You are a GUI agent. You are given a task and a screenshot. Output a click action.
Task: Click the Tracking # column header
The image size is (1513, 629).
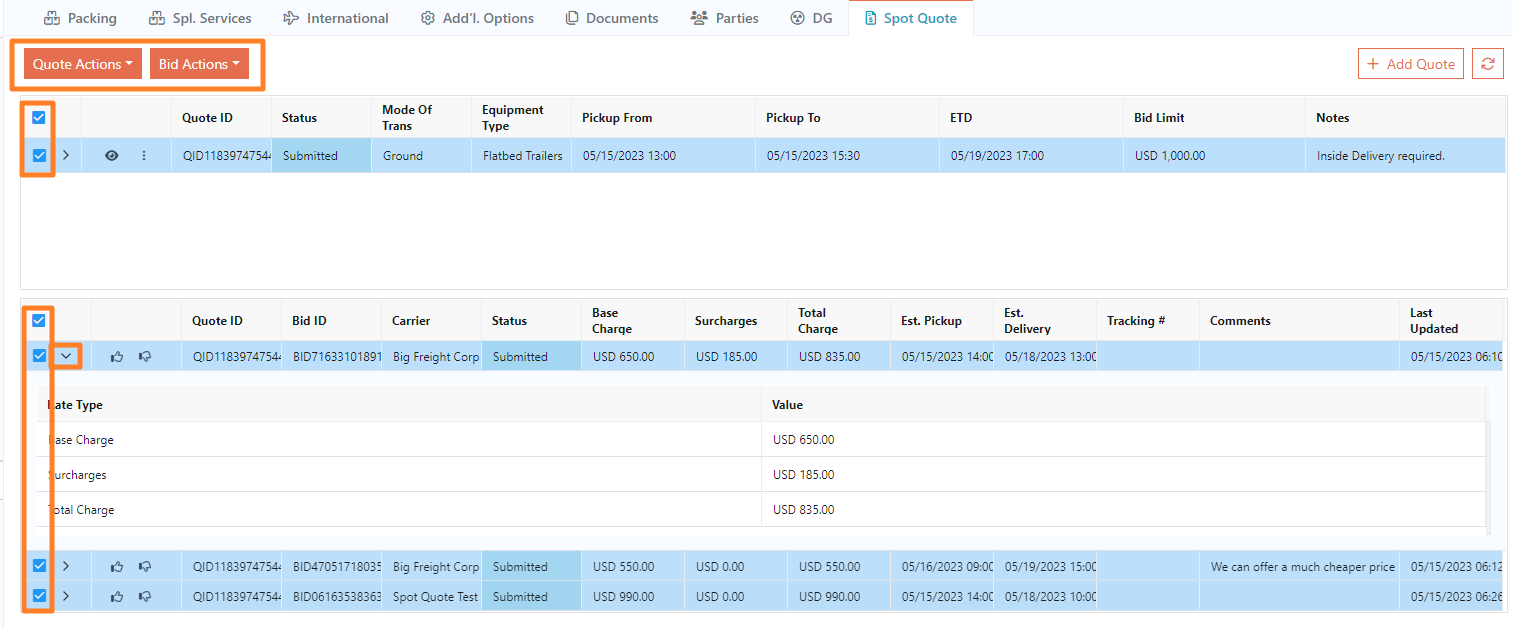click(1148, 321)
